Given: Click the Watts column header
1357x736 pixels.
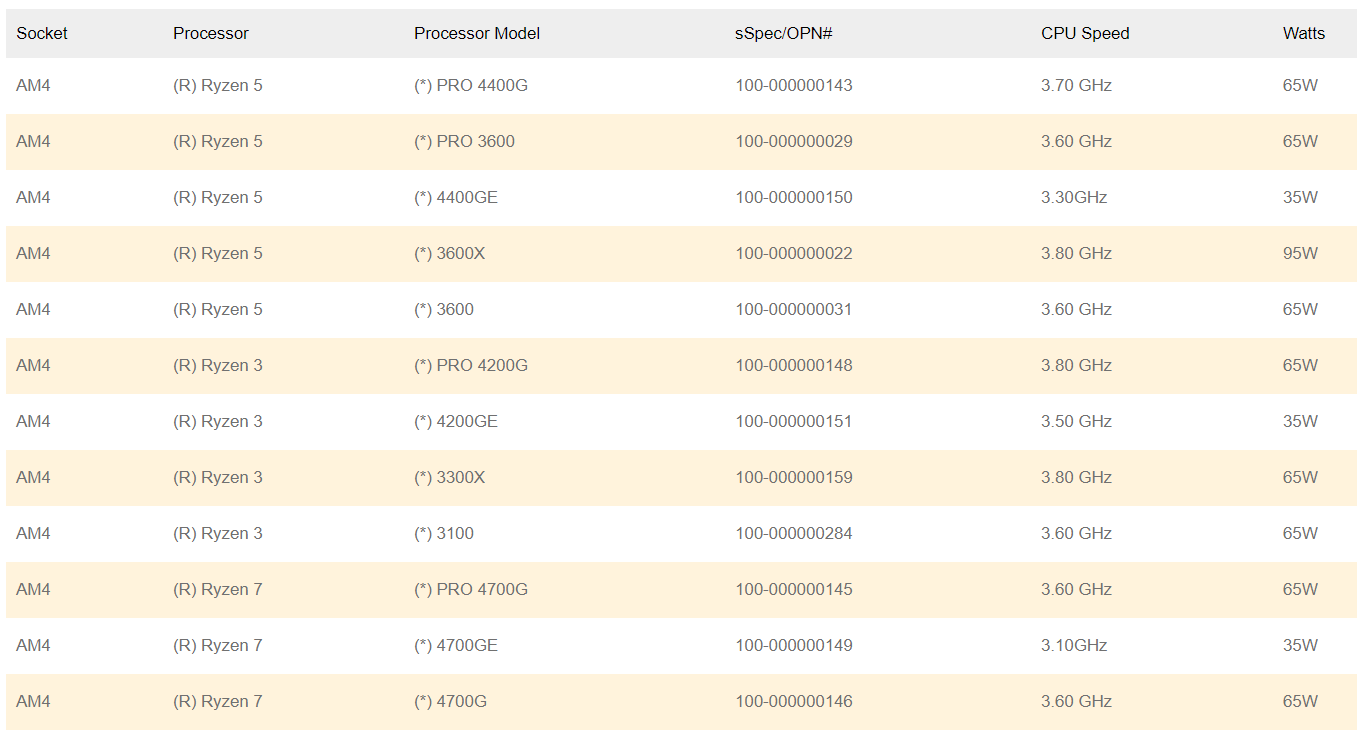Looking at the screenshot, I should (1304, 33).
